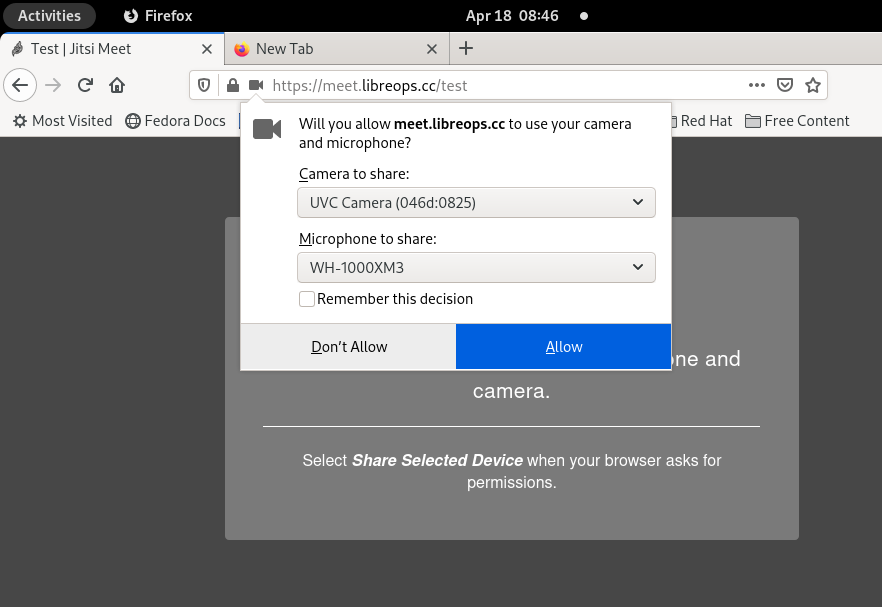Reload the current page

86,85
